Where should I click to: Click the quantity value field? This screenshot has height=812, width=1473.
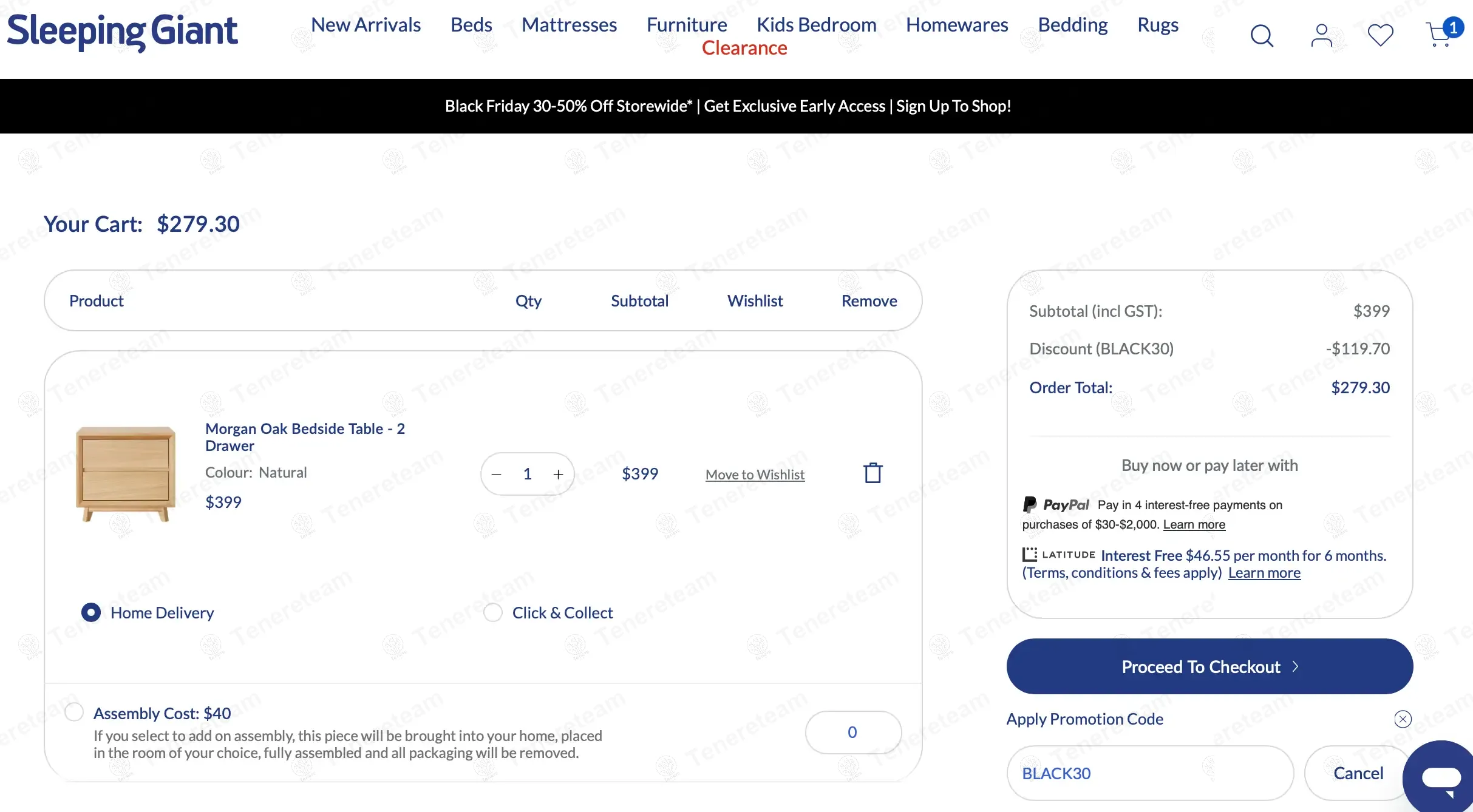(x=527, y=474)
